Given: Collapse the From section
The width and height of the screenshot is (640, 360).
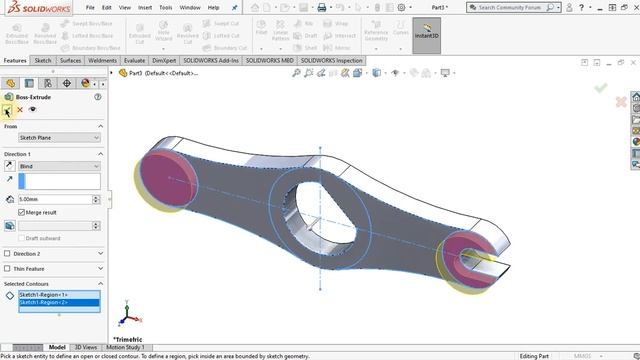Looking at the screenshot, I should click(100, 126).
